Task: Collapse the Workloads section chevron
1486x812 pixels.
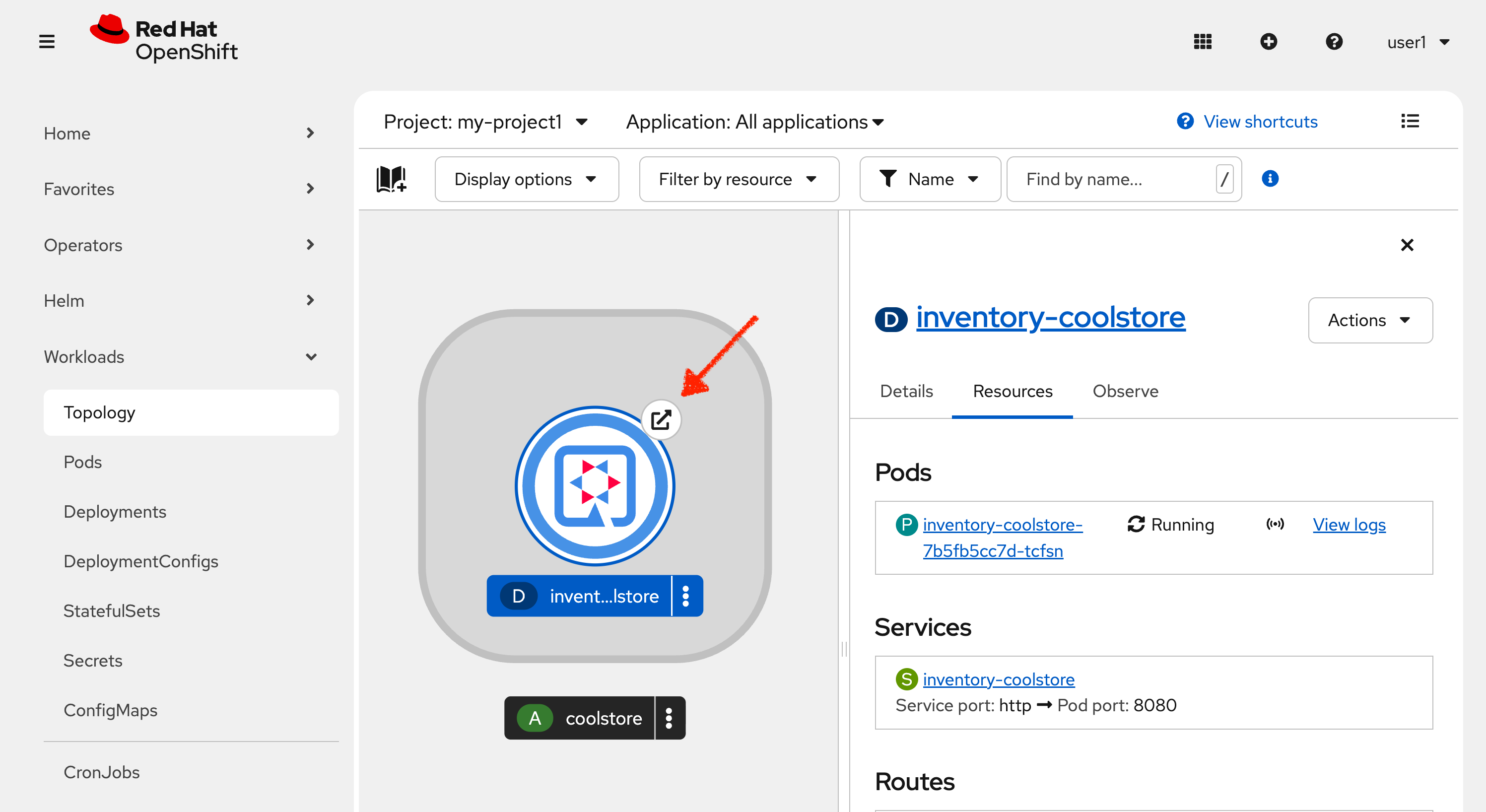Action: point(311,356)
